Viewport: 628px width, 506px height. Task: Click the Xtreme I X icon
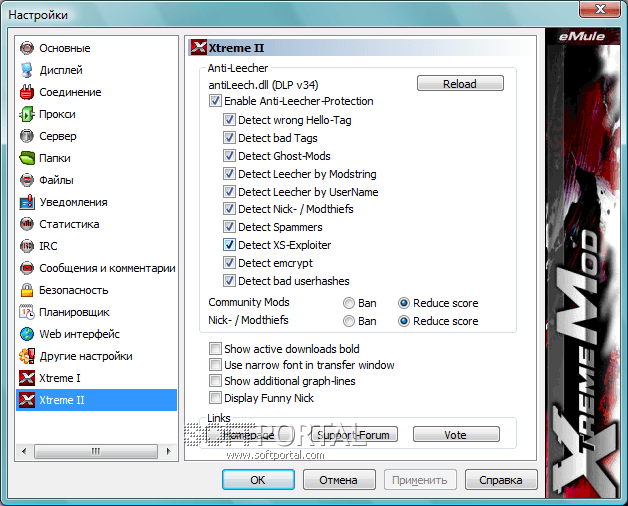27,378
